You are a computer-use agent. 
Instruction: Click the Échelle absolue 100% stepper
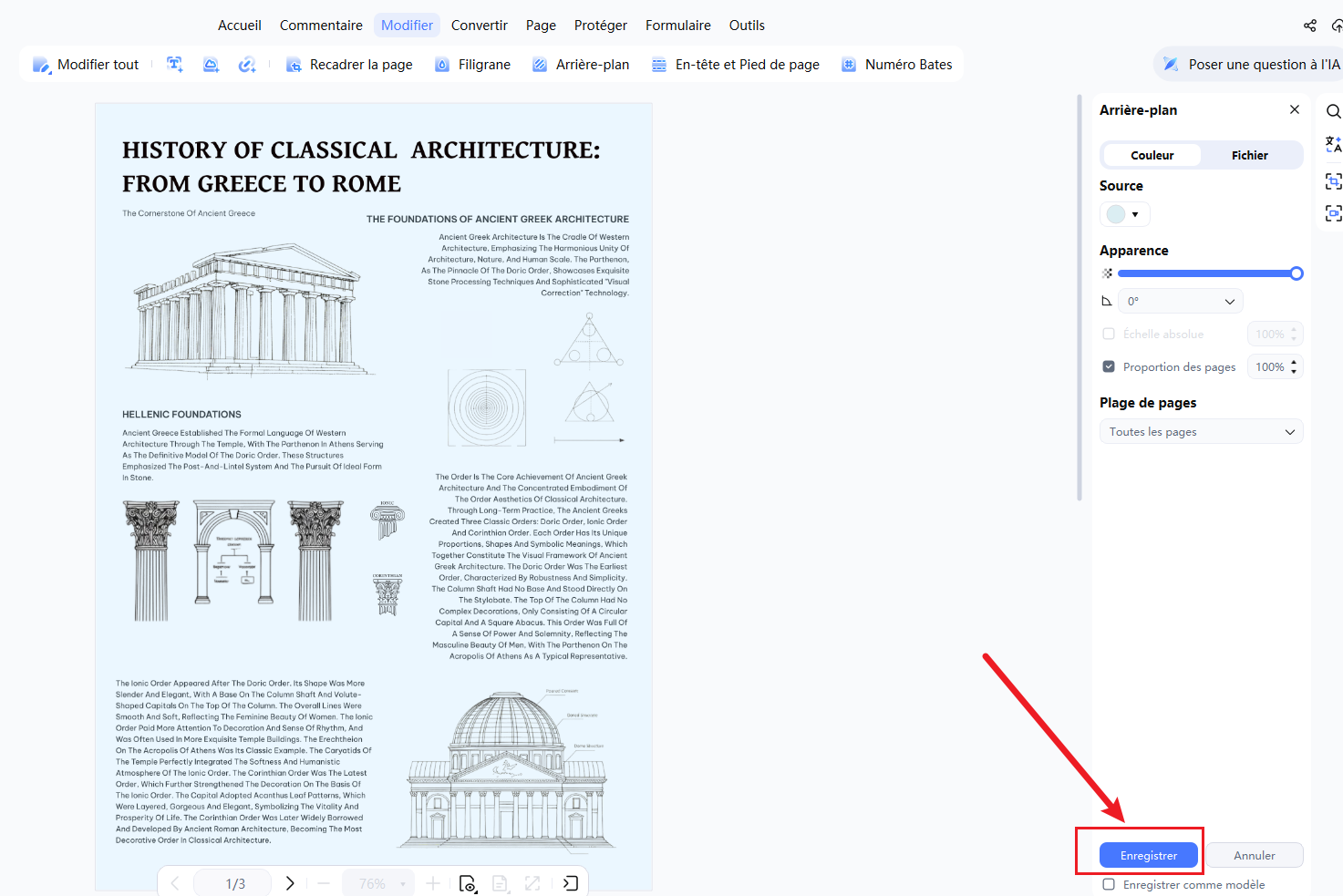pyautogui.click(x=1294, y=334)
